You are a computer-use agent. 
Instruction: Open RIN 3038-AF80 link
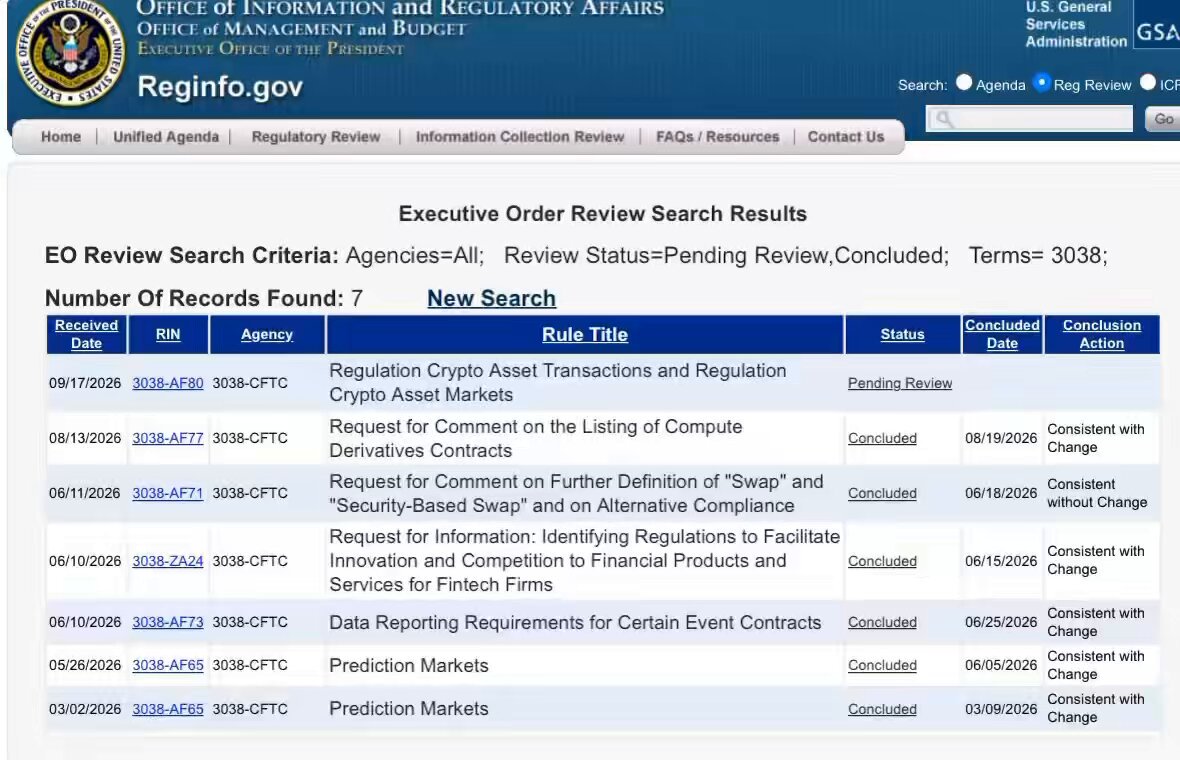168,383
